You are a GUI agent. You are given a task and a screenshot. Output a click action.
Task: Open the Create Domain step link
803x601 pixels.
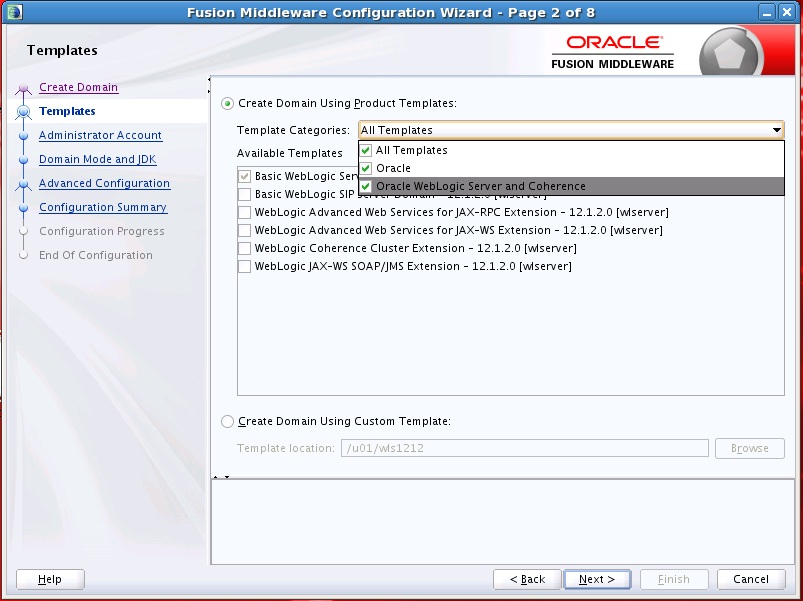78,88
